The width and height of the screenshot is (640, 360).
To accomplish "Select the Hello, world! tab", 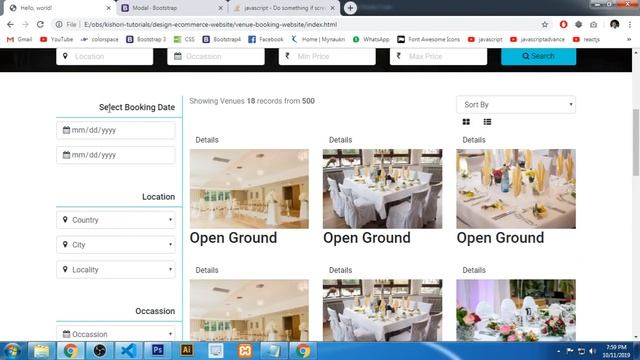I will coord(59,8).
